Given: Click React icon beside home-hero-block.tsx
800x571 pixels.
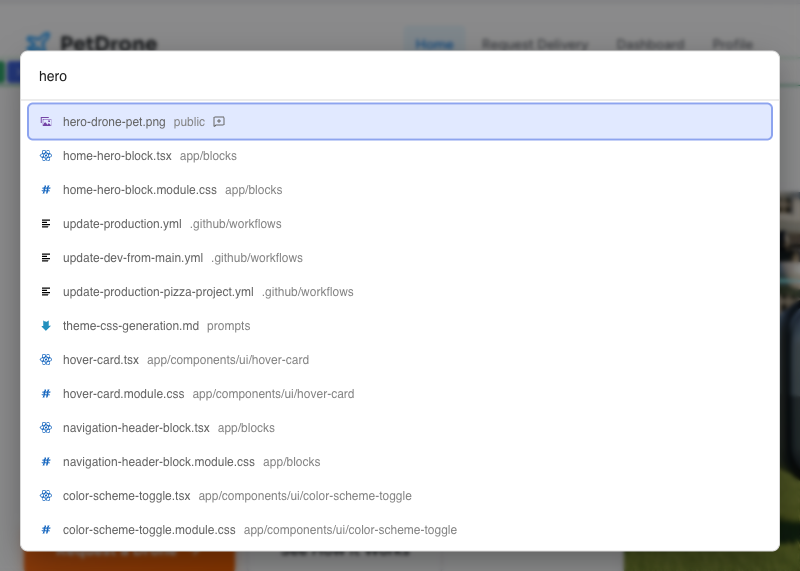Looking at the screenshot, I should pyautogui.click(x=46, y=156).
